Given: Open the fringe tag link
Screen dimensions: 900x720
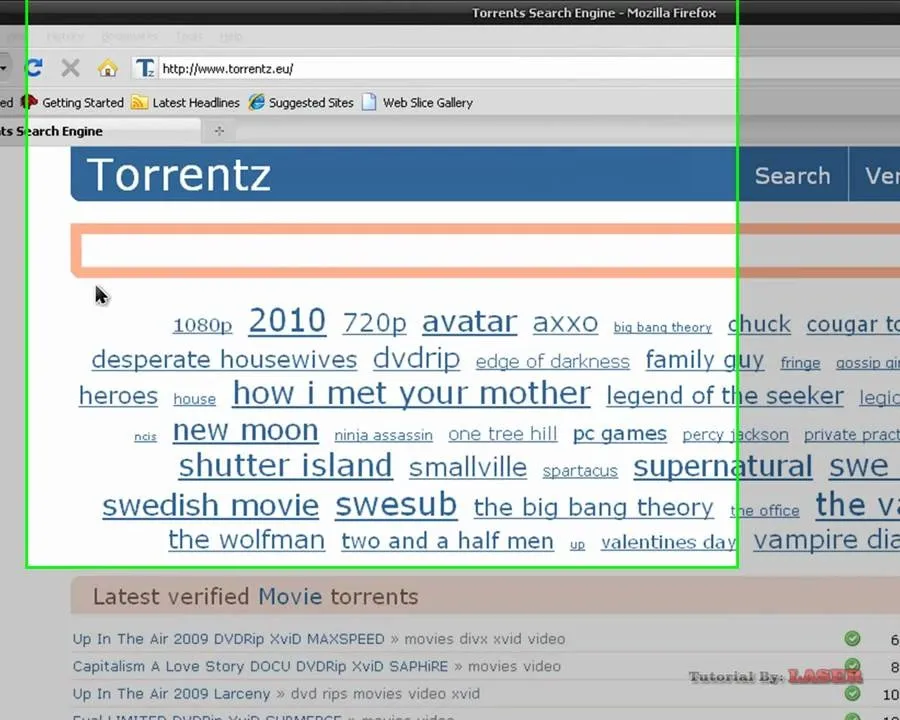Looking at the screenshot, I should 801,363.
